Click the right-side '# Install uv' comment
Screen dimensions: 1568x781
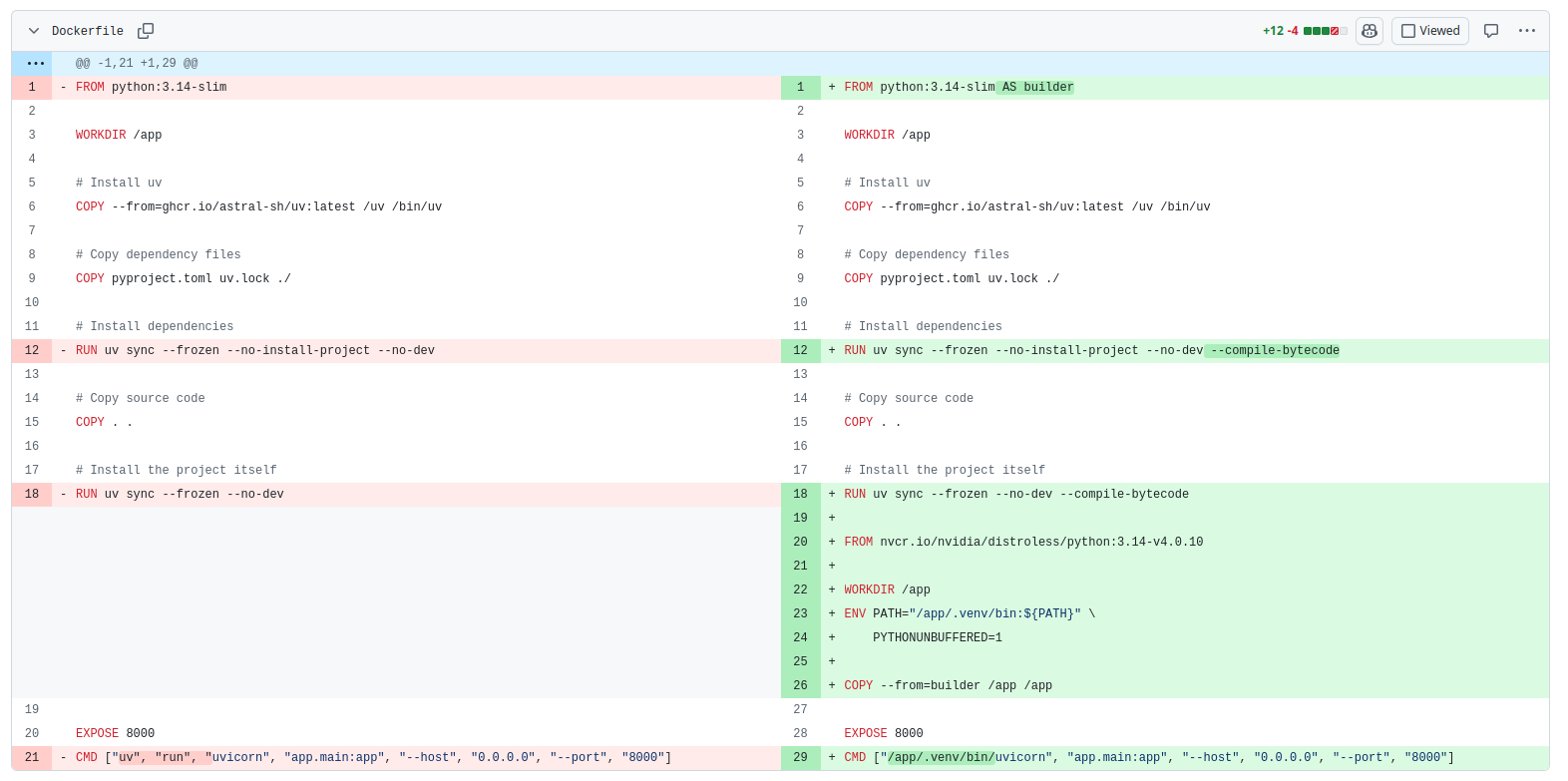pyautogui.click(x=887, y=183)
